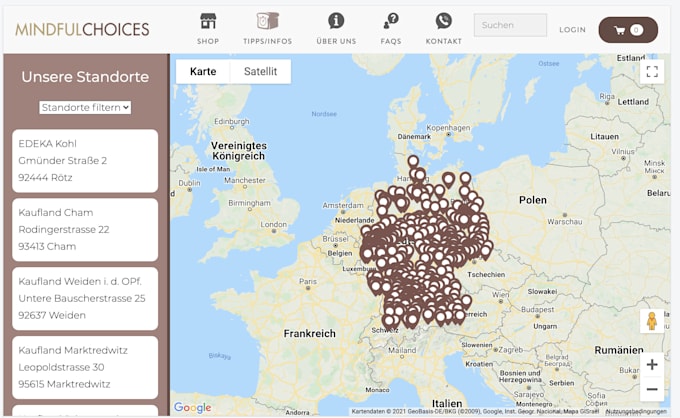
Task: Click the Edinburgh city label
Action: tap(232, 121)
